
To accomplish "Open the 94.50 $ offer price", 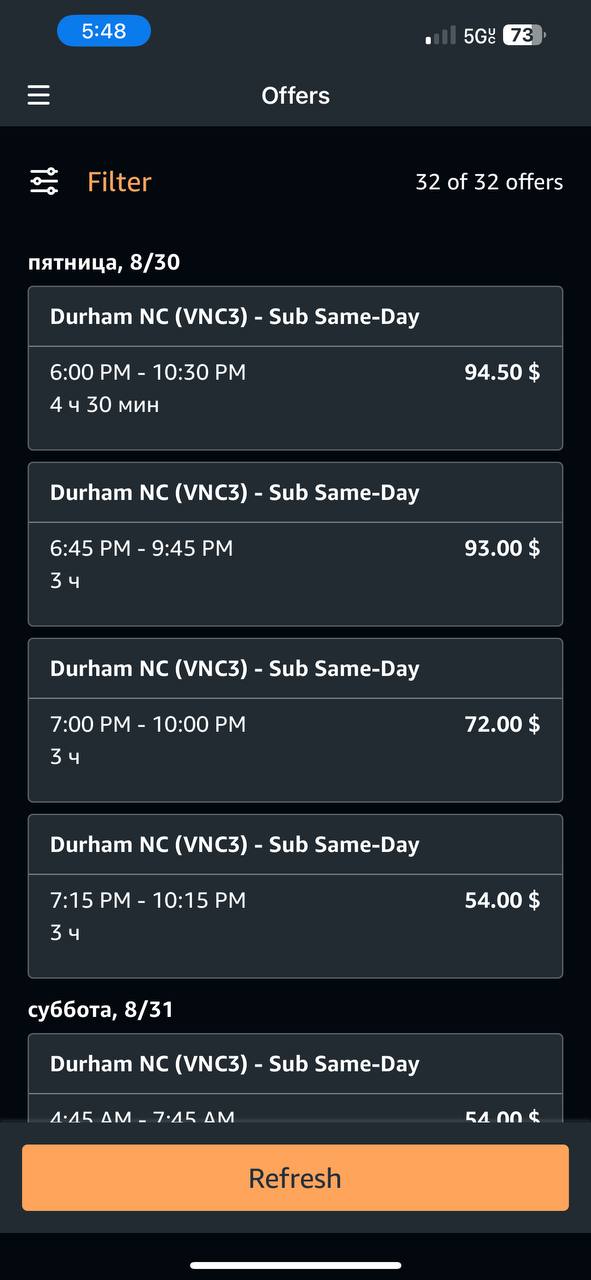I will pyautogui.click(x=502, y=372).
